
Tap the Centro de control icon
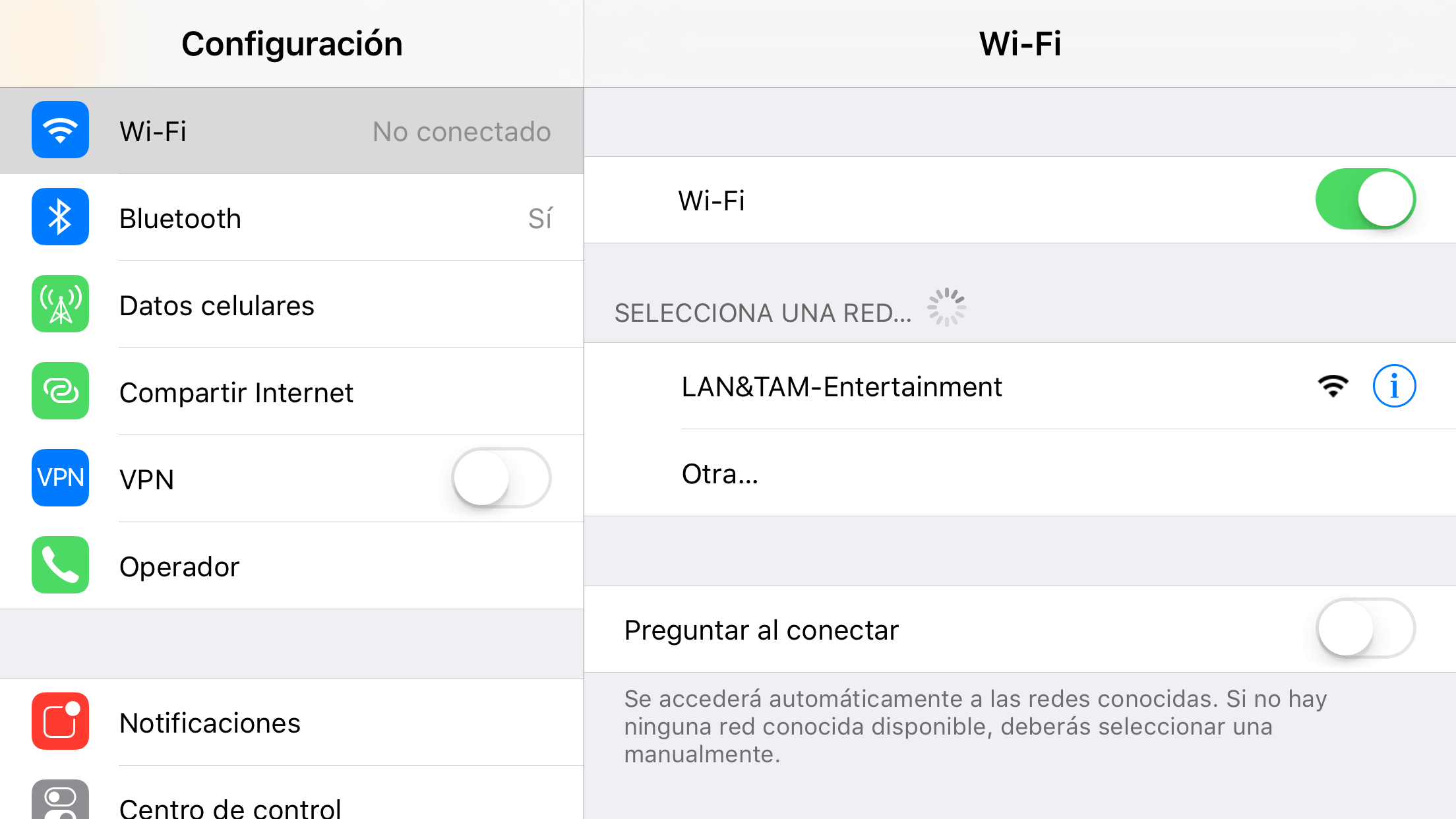click(x=60, y=800)
